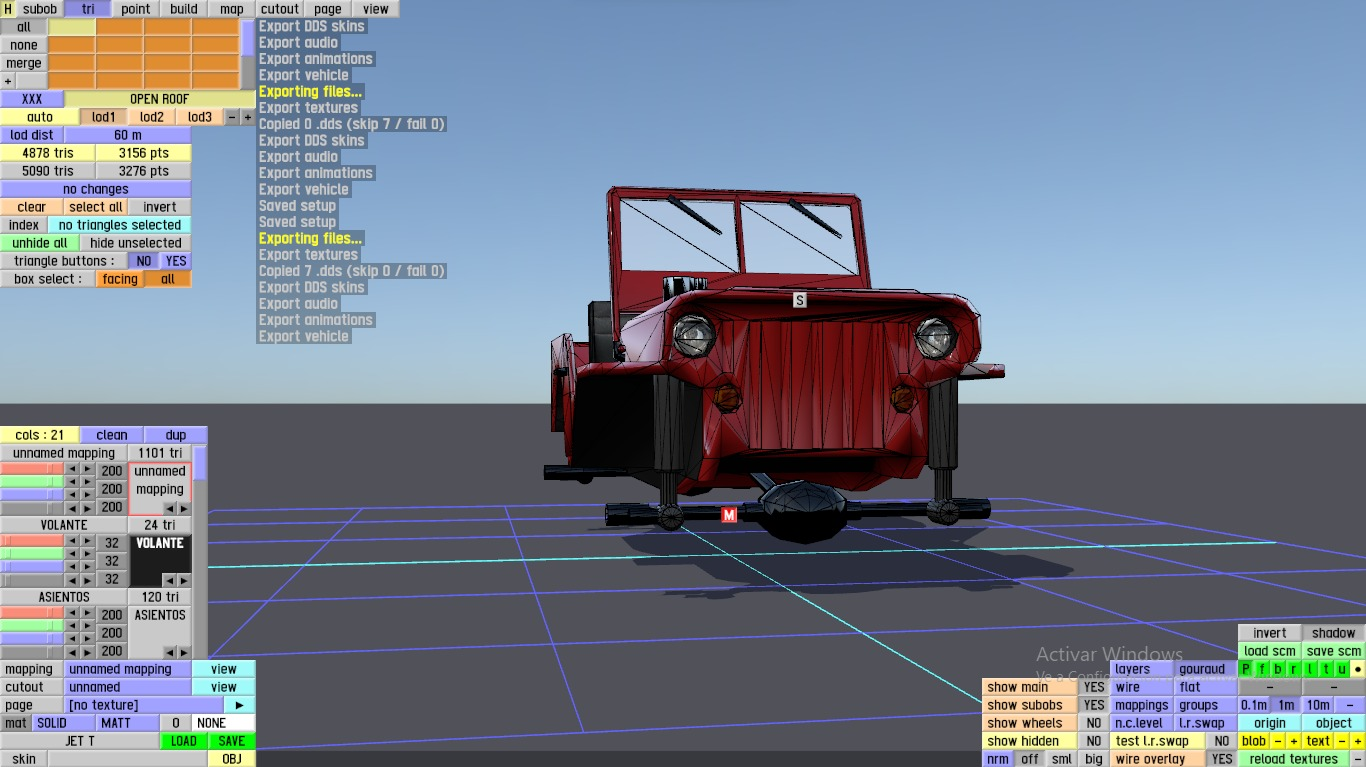Click the right arrow in the ASIENTOS preview
Image resolution: width=1366 pixels, height=767 pixels.
[183, 652]
